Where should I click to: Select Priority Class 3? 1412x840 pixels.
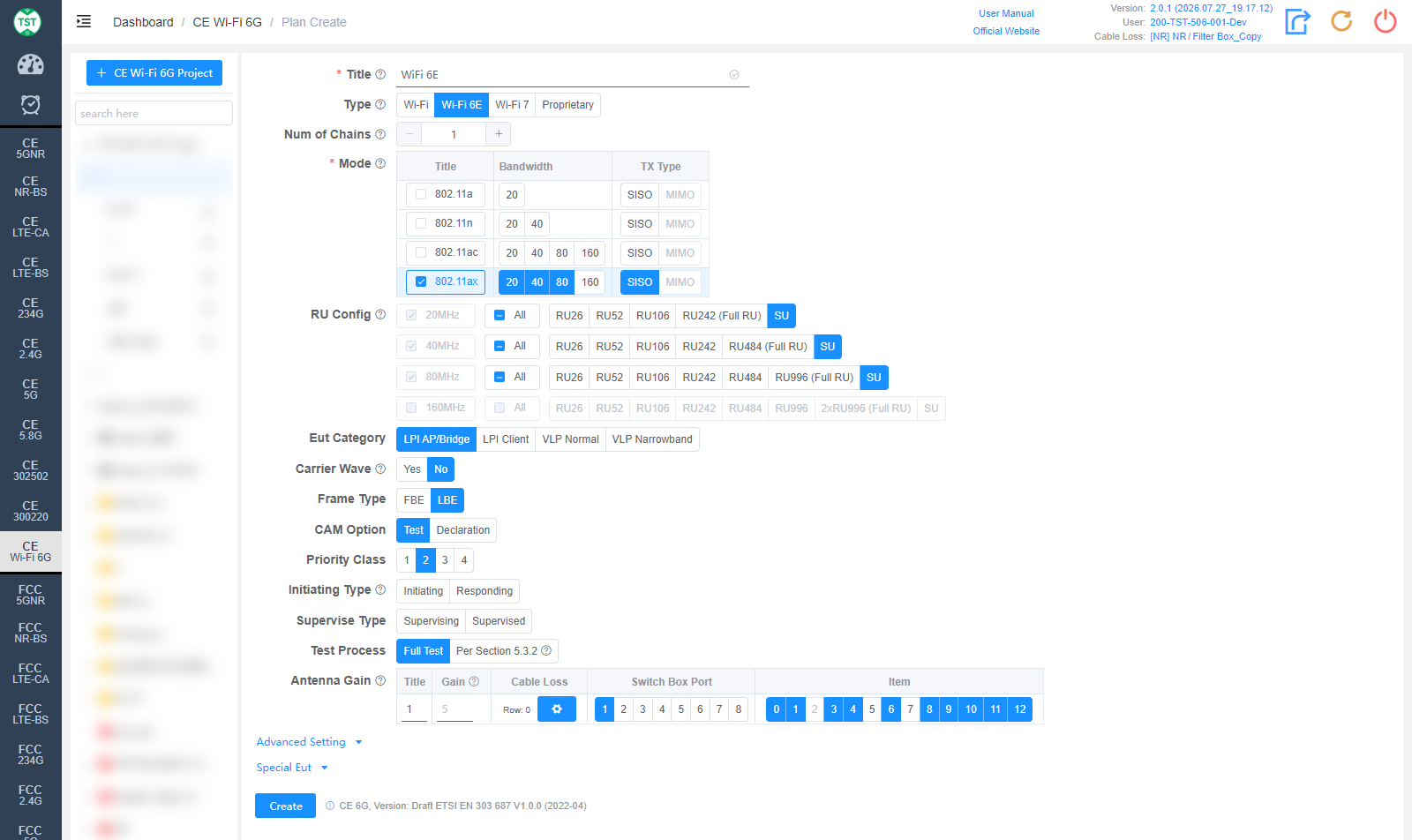point(445,560)
